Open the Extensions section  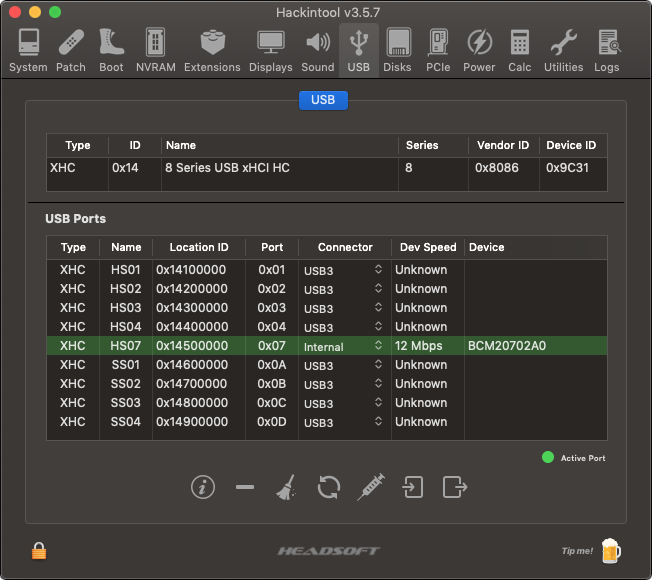coord(212,50)
